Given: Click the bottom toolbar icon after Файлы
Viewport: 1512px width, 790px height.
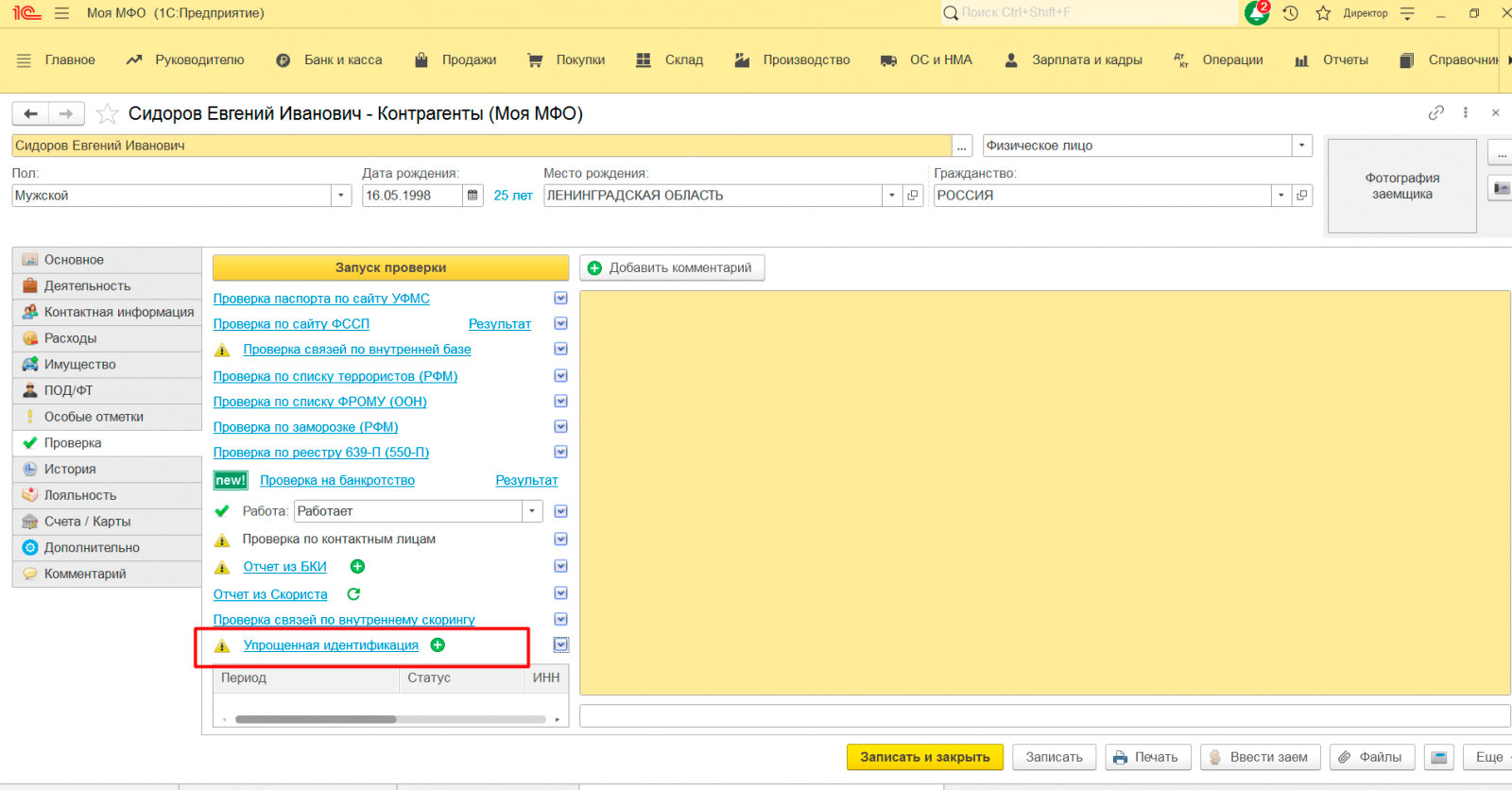Looking at the screenshot, I should pos(1439,757).
